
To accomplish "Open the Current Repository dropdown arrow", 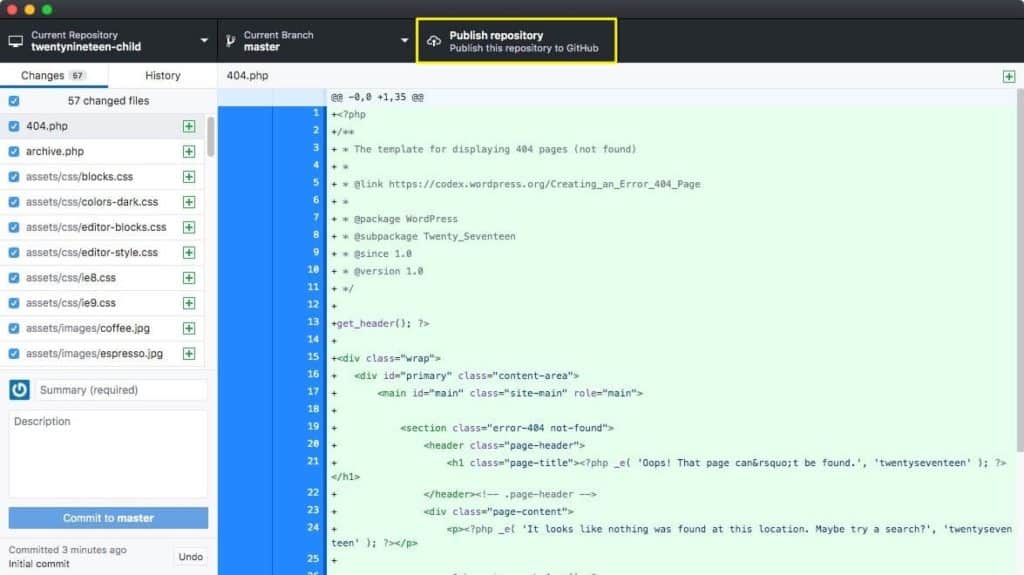I will coord(204,41).
